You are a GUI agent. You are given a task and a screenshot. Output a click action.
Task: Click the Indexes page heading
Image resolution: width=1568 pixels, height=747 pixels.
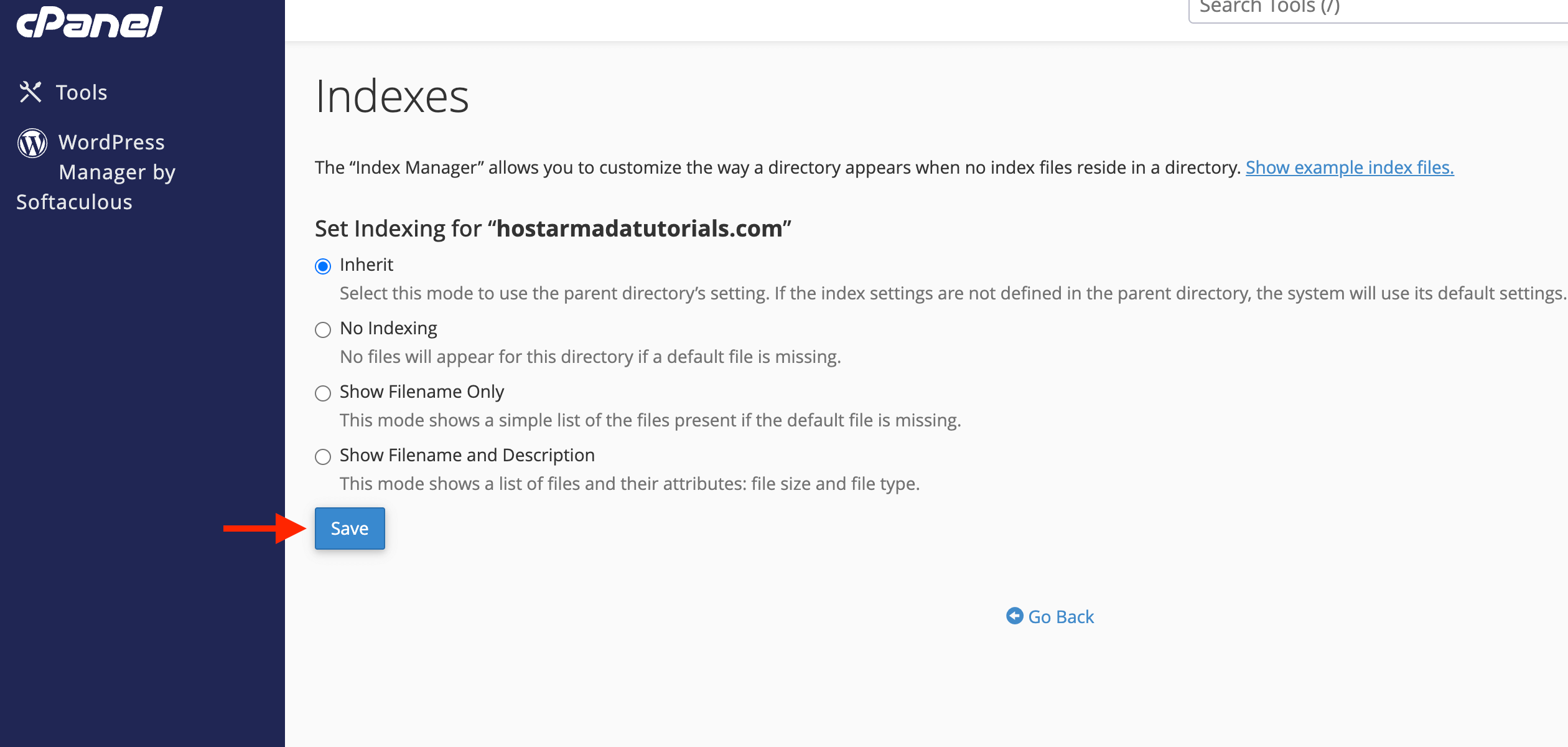392,96
